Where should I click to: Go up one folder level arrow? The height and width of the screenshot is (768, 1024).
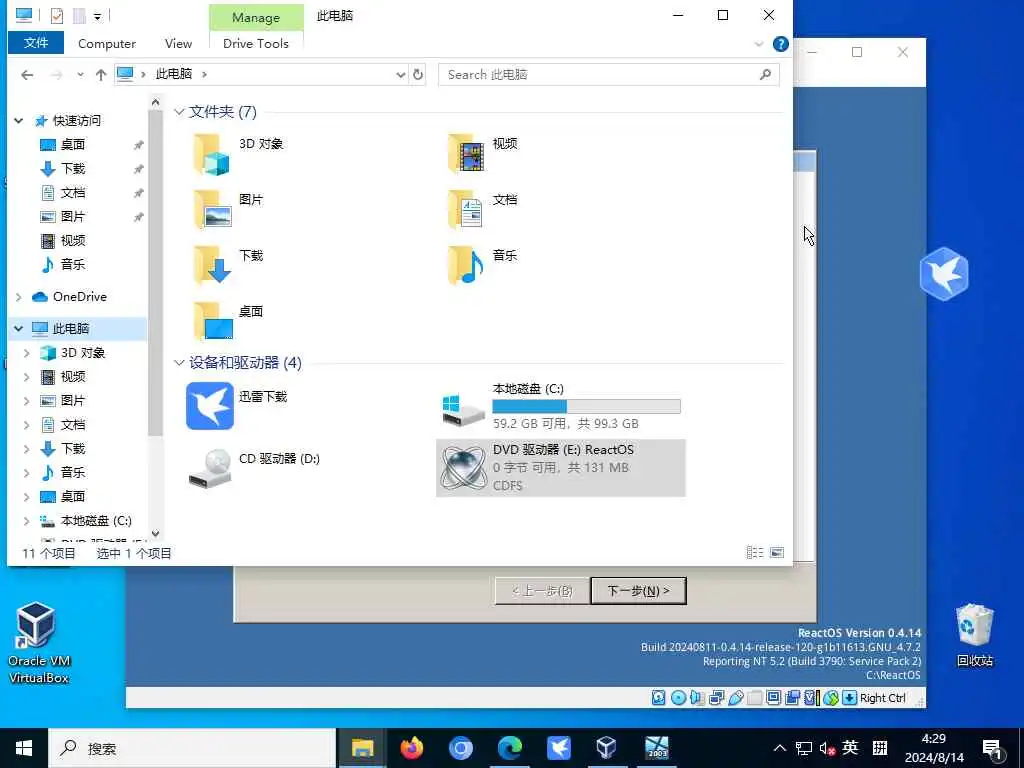[x=101, y=74]
